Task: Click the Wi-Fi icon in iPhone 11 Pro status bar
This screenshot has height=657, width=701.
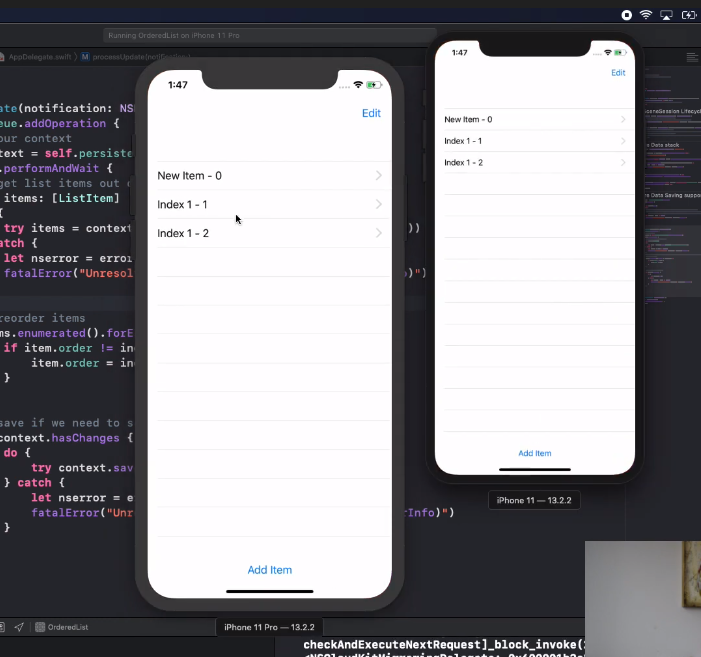Action: click(x=358, y=84)
